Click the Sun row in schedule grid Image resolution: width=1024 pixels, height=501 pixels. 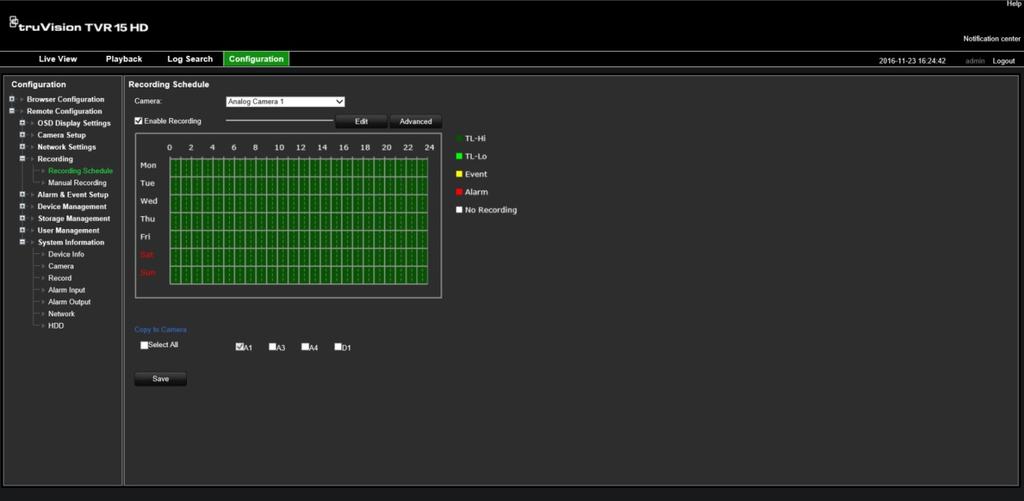(298, 274)
